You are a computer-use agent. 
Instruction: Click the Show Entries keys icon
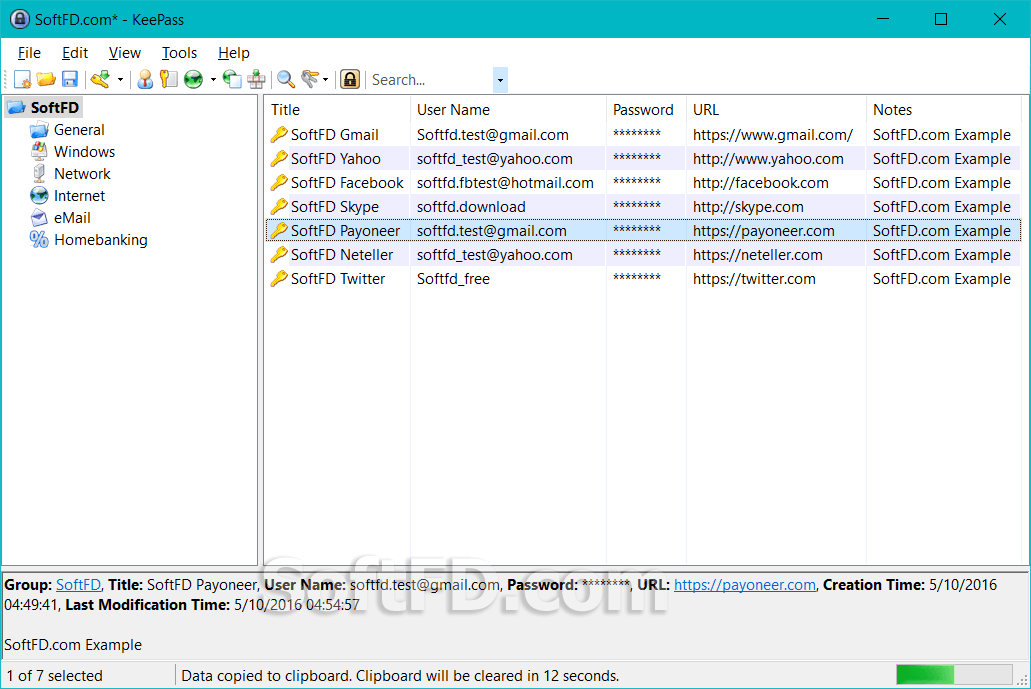310,80
